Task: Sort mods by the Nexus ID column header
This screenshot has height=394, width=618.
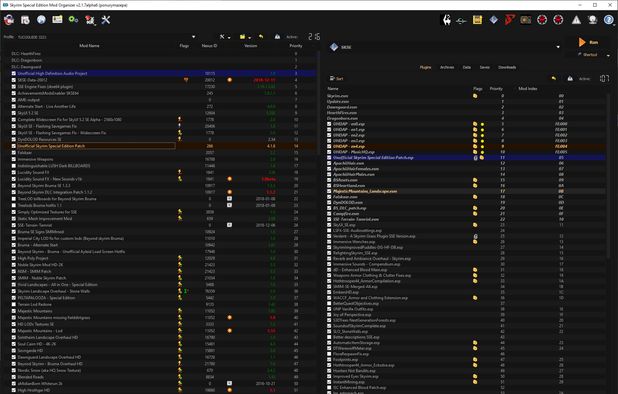Action: [x=210, y=46]
